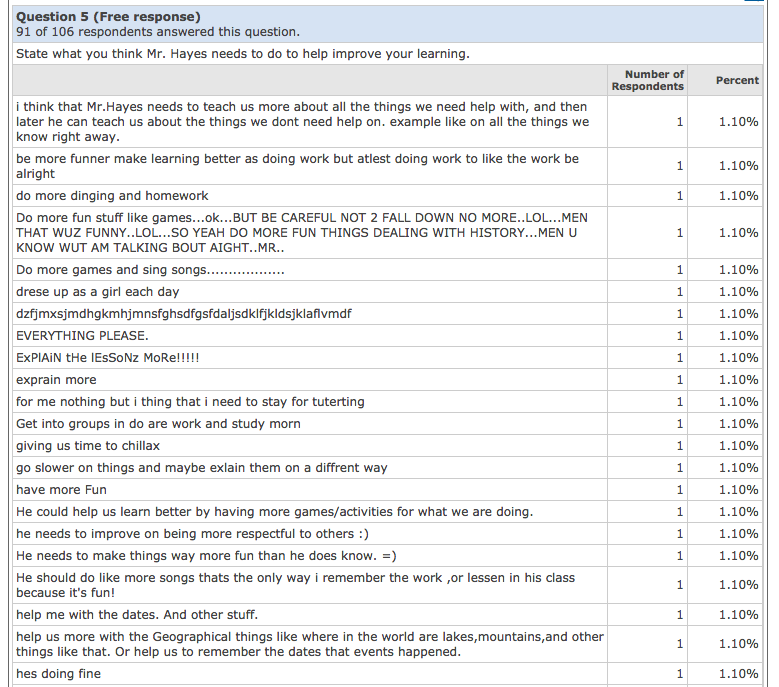Click the "exprain more" response
Image resolution: width=779 pixels, height=687 pixels.
pos(57,380)
